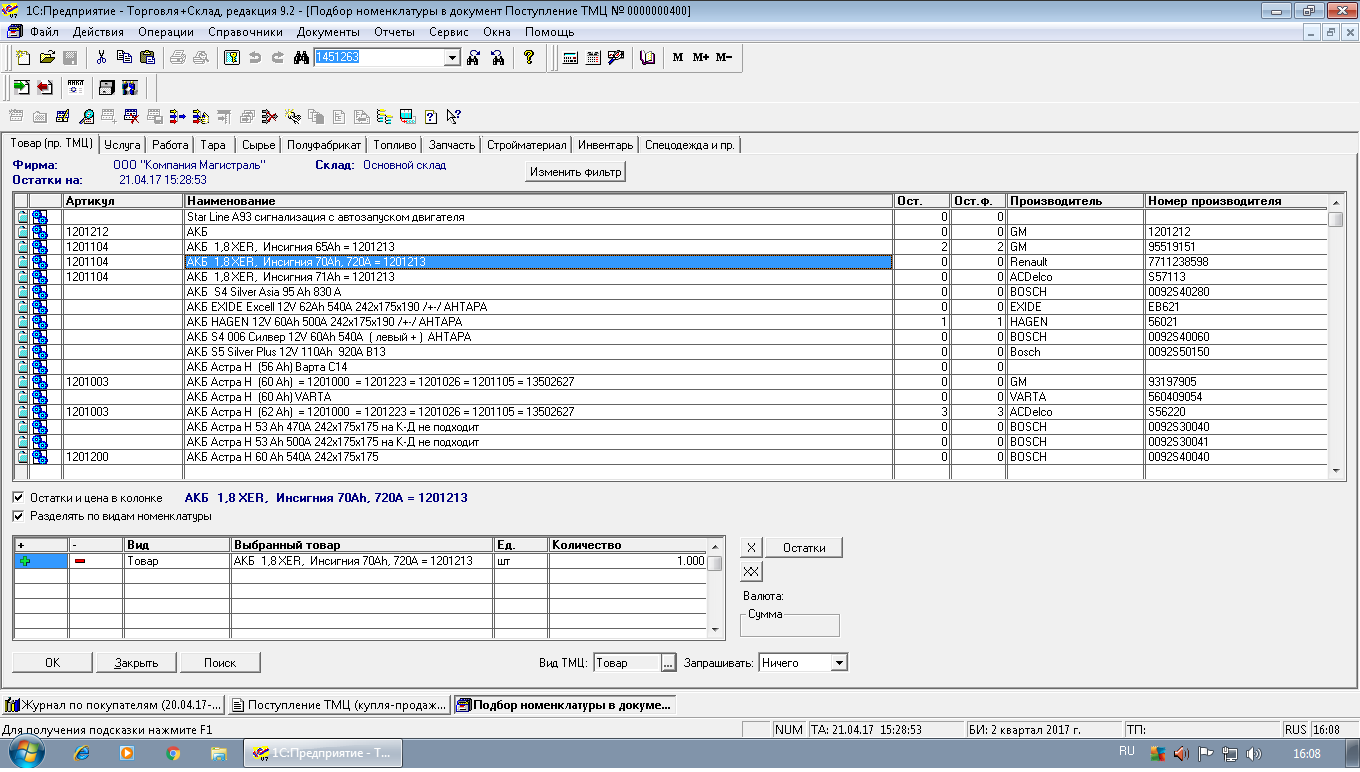
Task: Click the '...' button by Вид ТМЦ
Action: click(669, 663)
